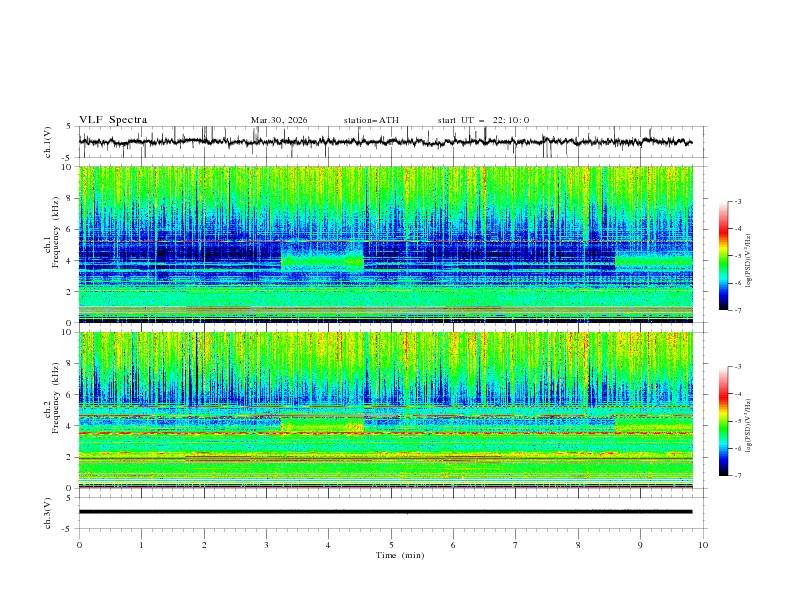Click the "7" tick on the time axis
Image resolution: width=792 pixels, height=612 pixels.
coord(516,545)
